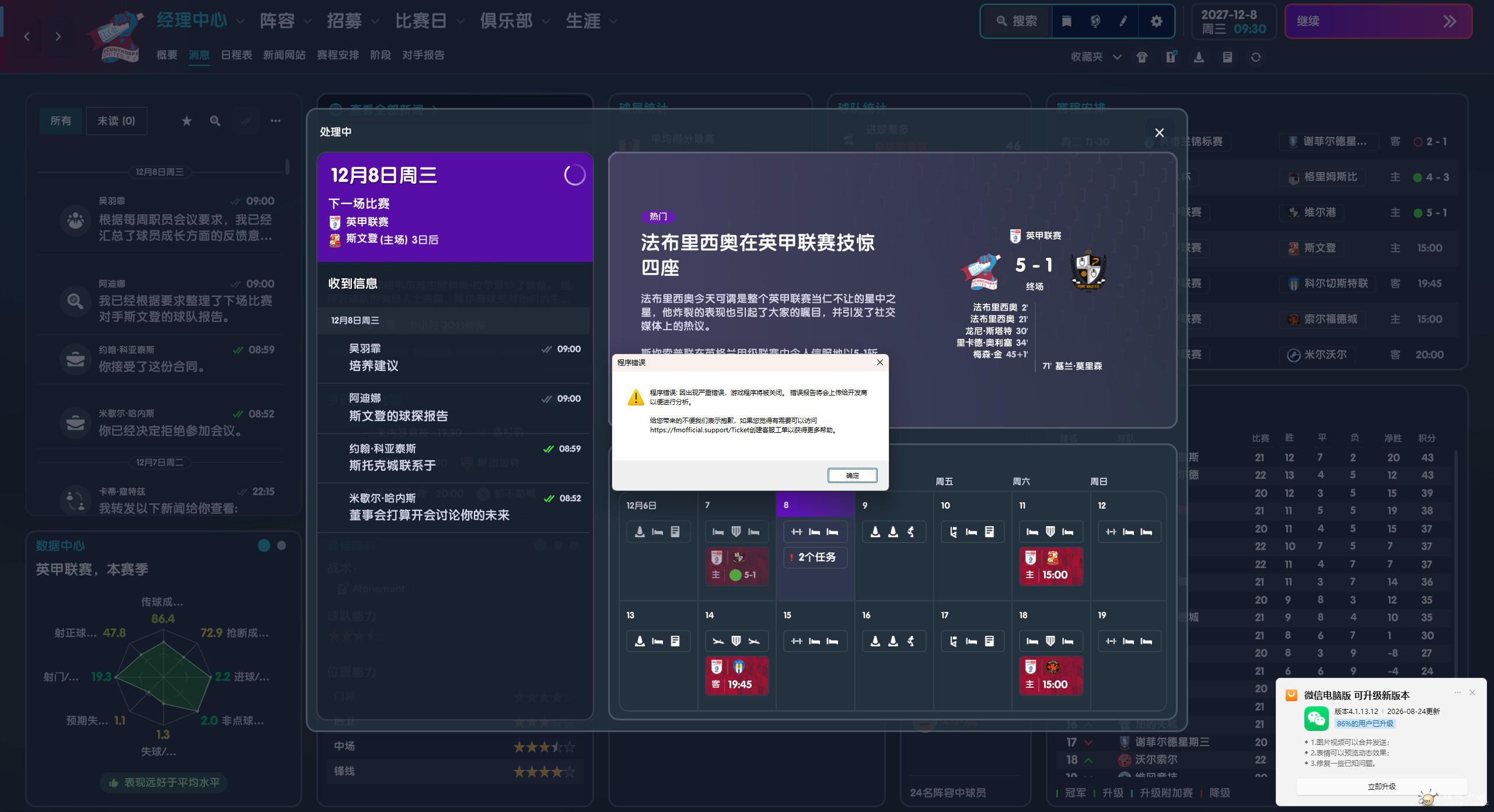Viewport: 1494px width, 812px height.
Task: Select the 未读 (0) inbox filter
Action: [116, 121]
